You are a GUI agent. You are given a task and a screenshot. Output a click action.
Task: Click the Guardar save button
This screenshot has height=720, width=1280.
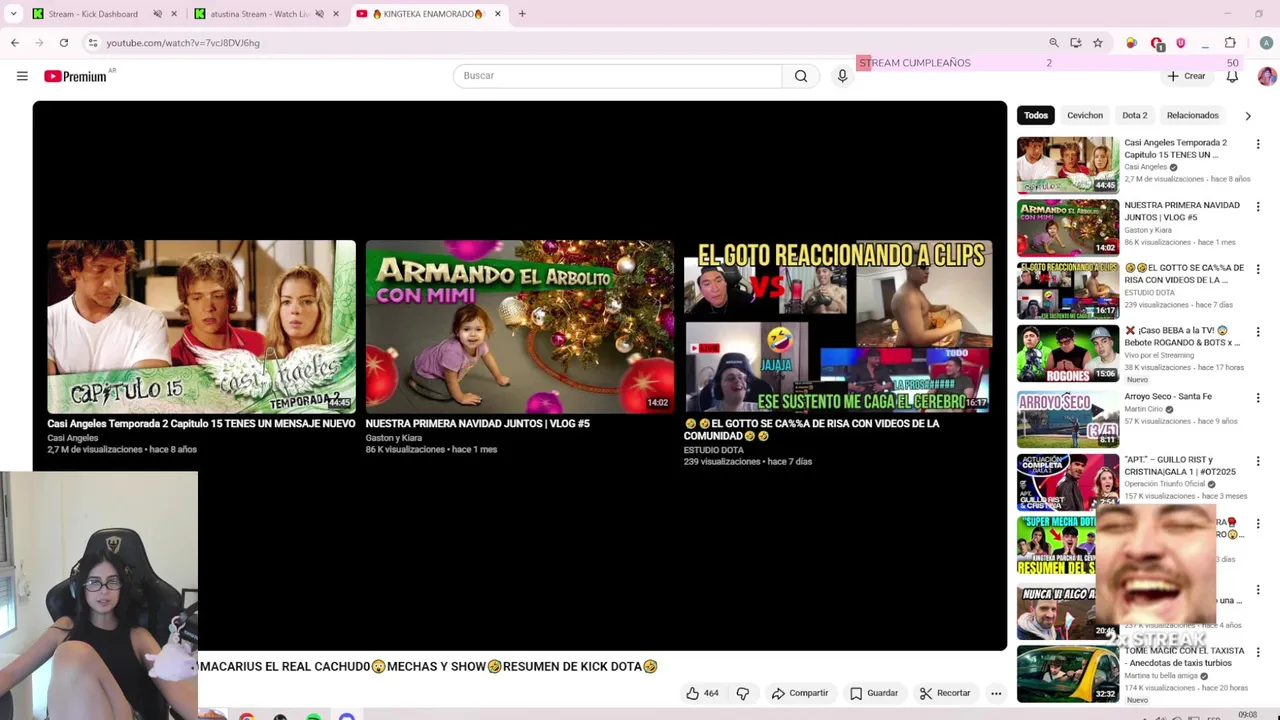[x=873, y=693]
